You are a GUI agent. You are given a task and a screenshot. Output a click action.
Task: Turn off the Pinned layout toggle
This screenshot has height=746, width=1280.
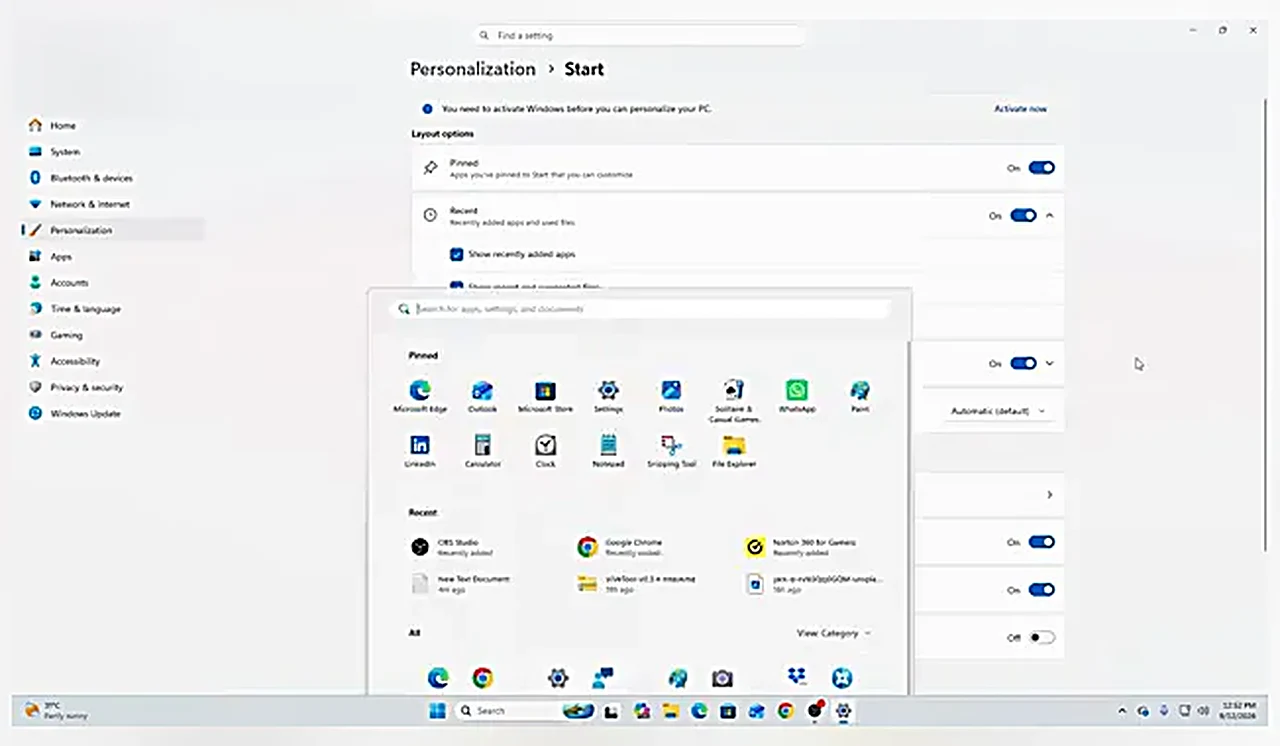1042,168
